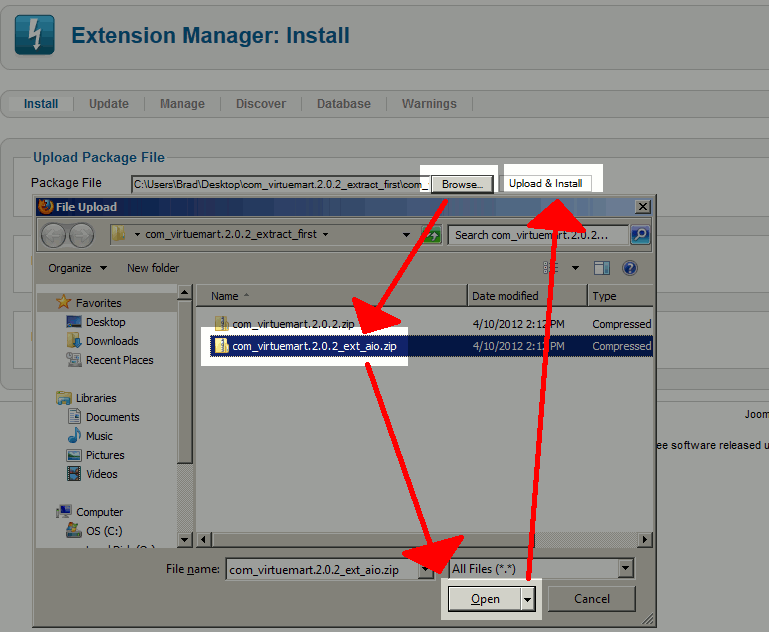The height and width of the screenshot is (632, 769).
Task: Click the Package File path input field
Action: 281,184
